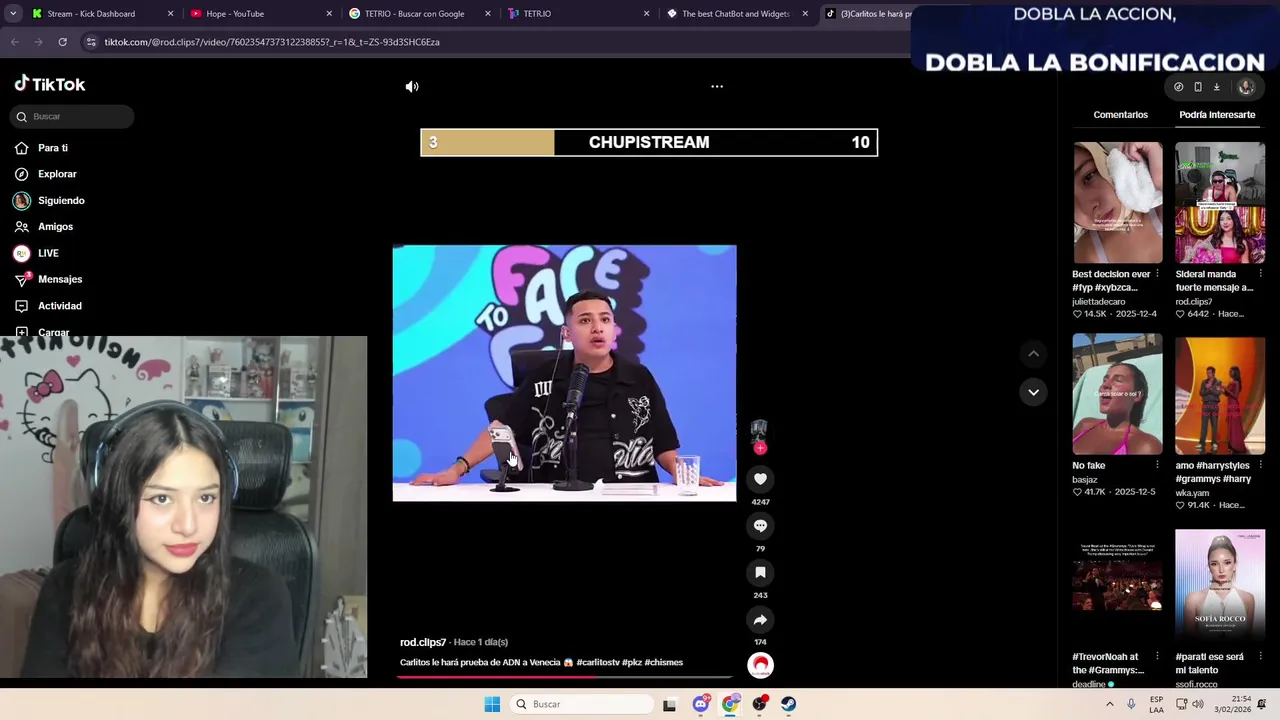Click the wka.yam username
The image size is (1280, 720).
1192,492
